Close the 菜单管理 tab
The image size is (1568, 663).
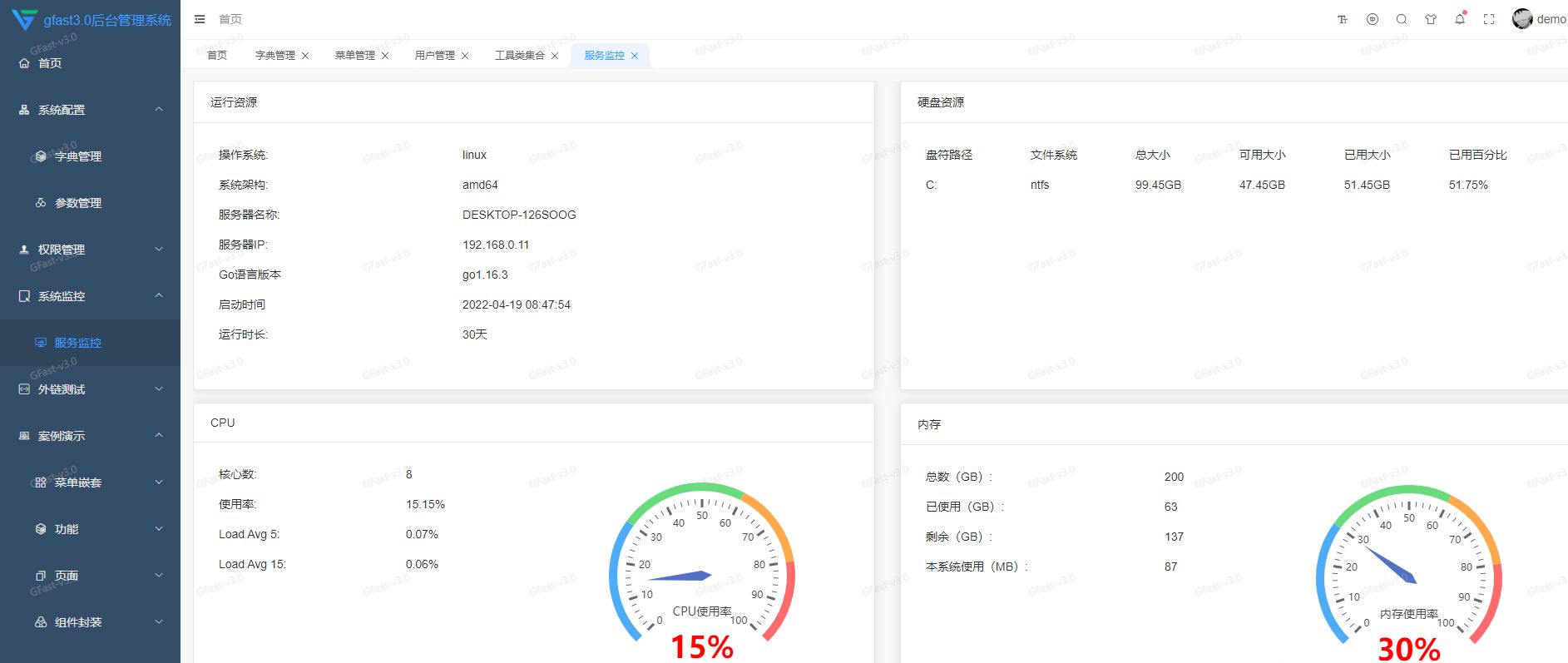(x=385, y=56)
